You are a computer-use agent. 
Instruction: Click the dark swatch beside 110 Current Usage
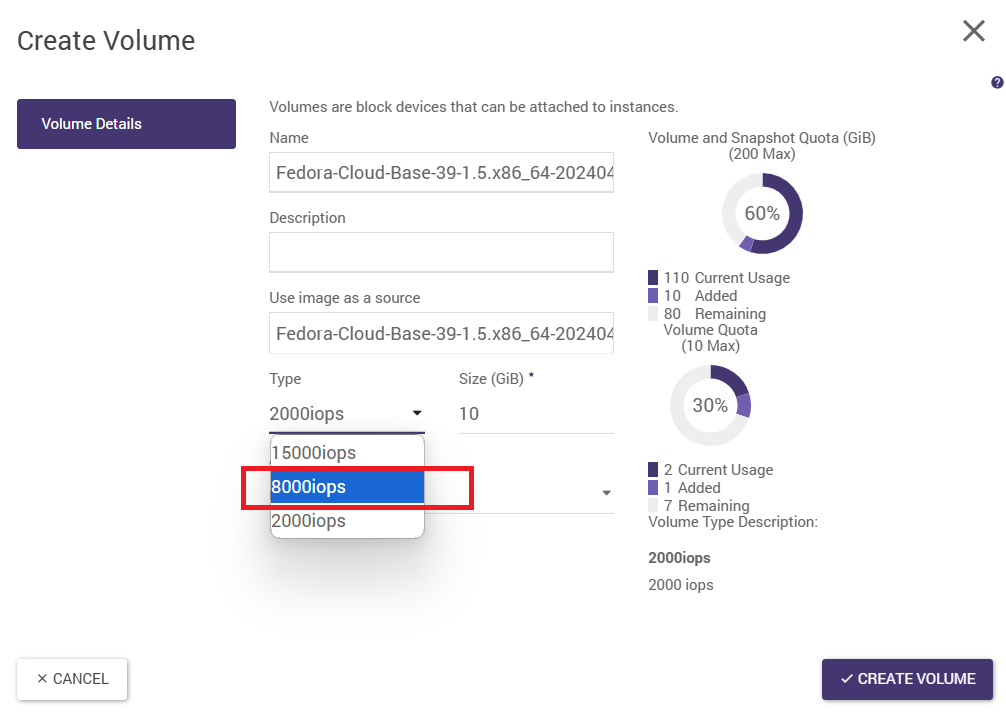(x=653, y=278)
